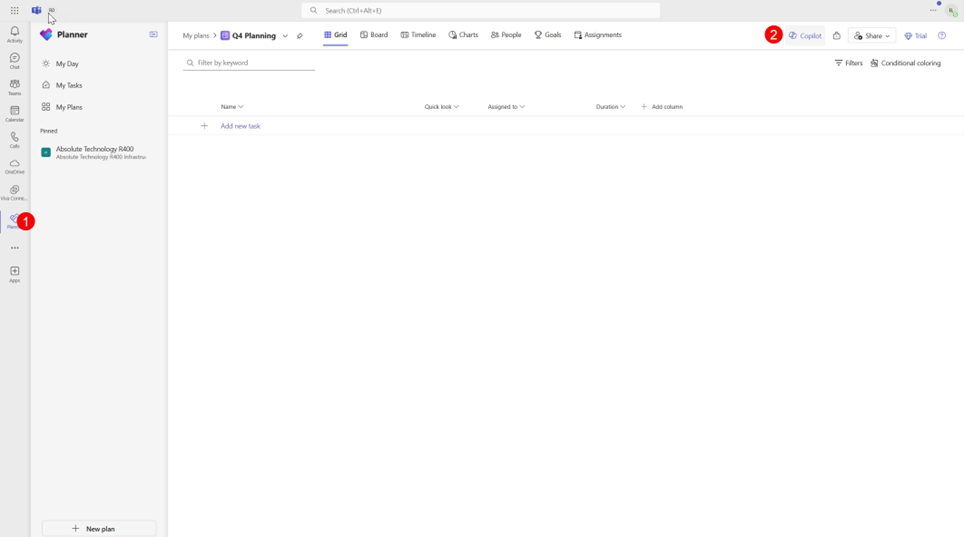Open the help question mark icon
This screenshot has height=537, width=964.
click(x=942, y=36)
